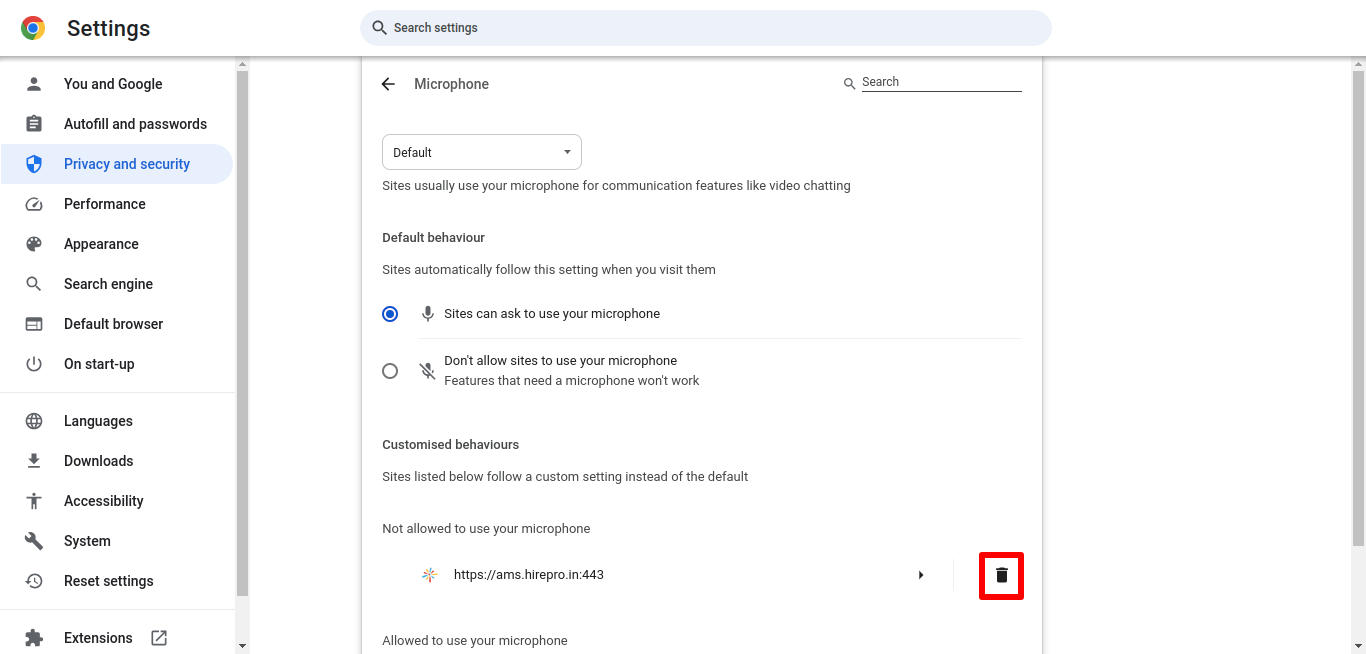Open Extensions link in sidebar

pyautogui.click(x=117, y=638)
